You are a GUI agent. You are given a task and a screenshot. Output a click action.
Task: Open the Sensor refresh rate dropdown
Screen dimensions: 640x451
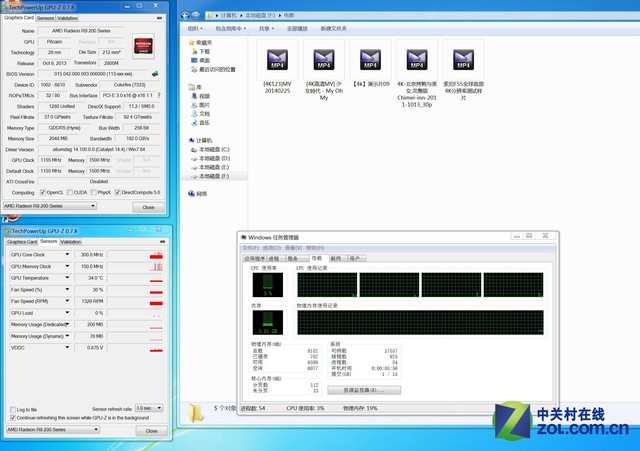coord(148,408)
